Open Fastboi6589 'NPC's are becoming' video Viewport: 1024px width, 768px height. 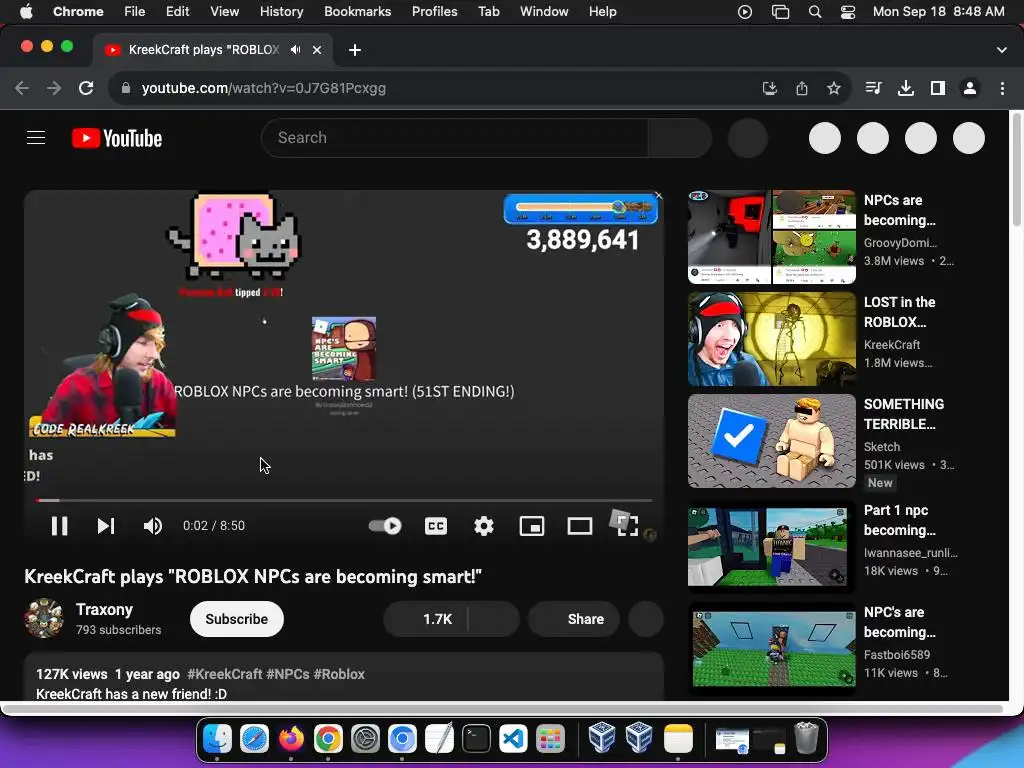pos(772,648)
